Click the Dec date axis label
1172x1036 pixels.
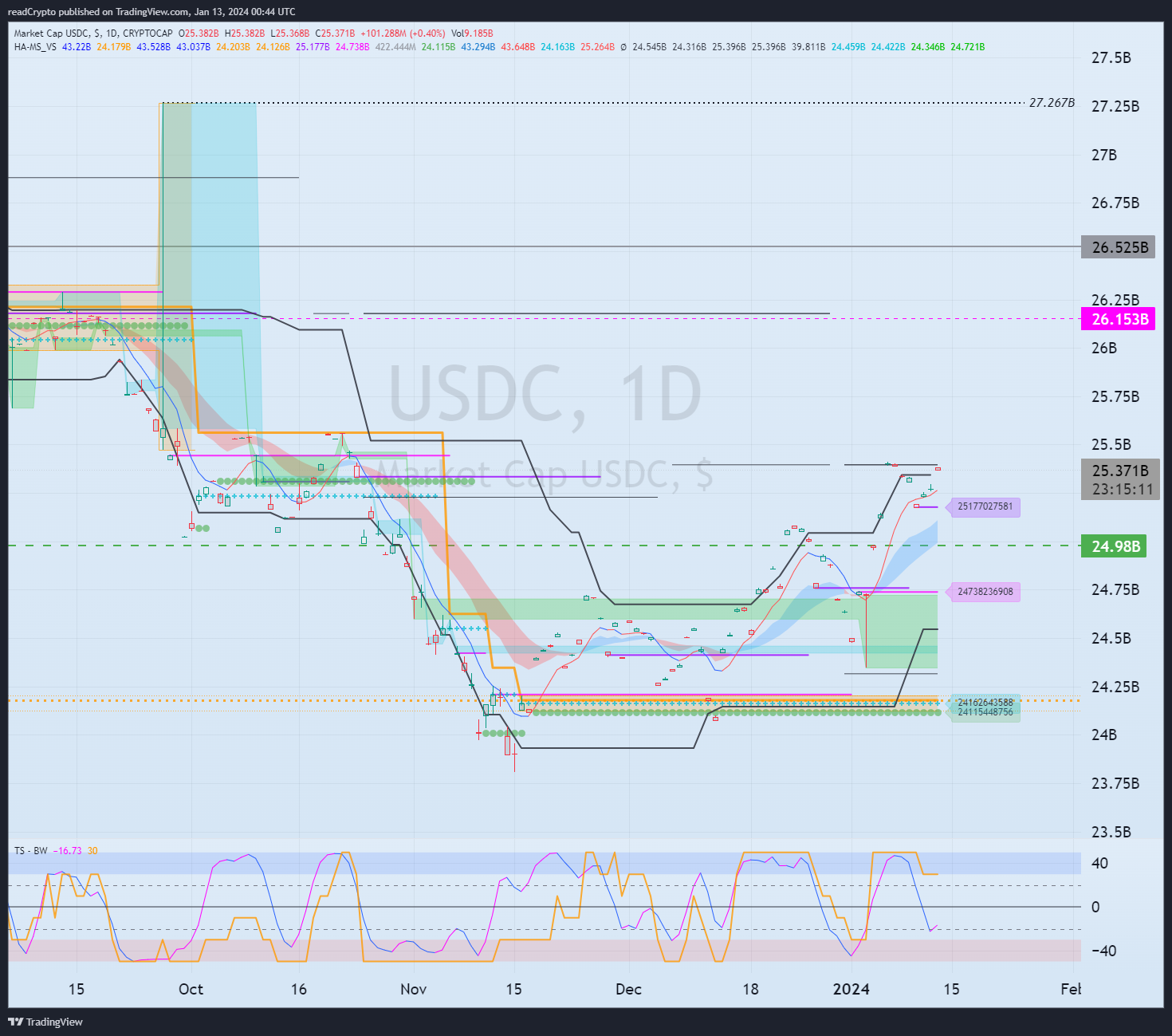pyautogui.click(x=628, y=990)
